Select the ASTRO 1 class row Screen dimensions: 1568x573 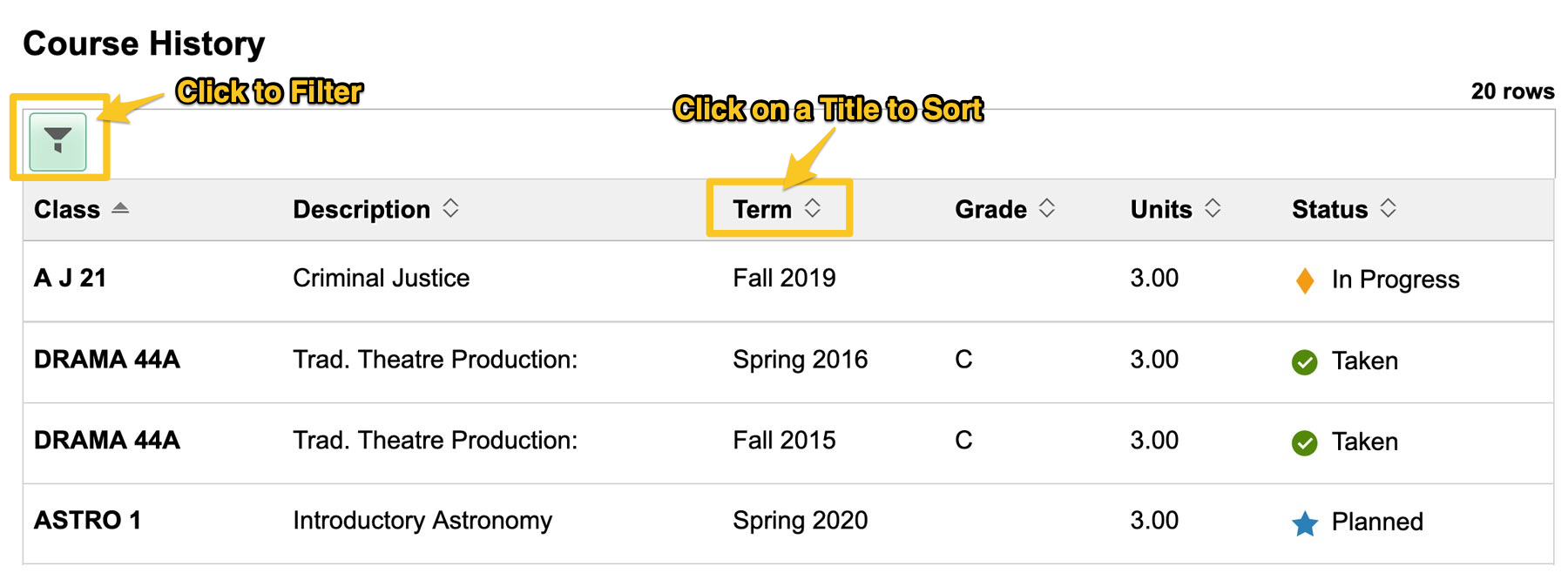click(x=87, y=521)
